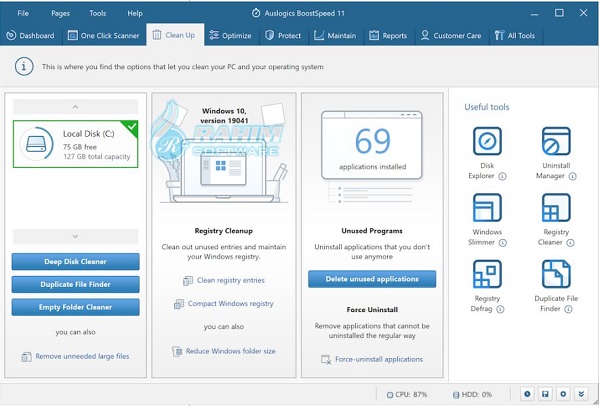
Task: Open the Pages menu
Action: 60,13
